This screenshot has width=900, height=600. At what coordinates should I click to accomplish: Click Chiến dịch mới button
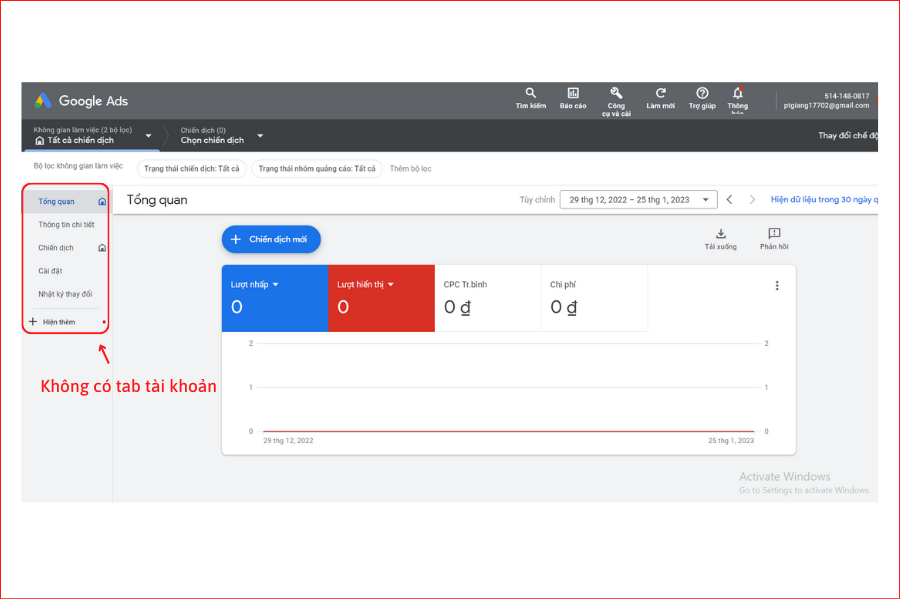pyautogui.click(x=271, y=239)
